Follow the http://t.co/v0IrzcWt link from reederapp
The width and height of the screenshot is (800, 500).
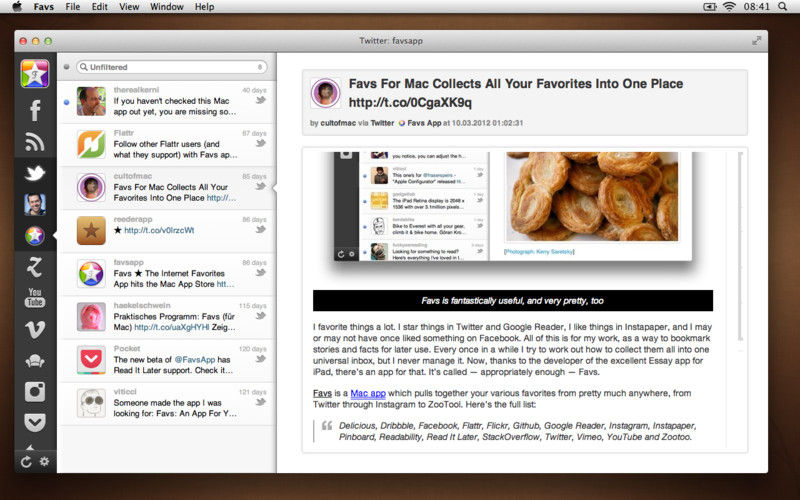pyautogui.click(x=159, y=230)
